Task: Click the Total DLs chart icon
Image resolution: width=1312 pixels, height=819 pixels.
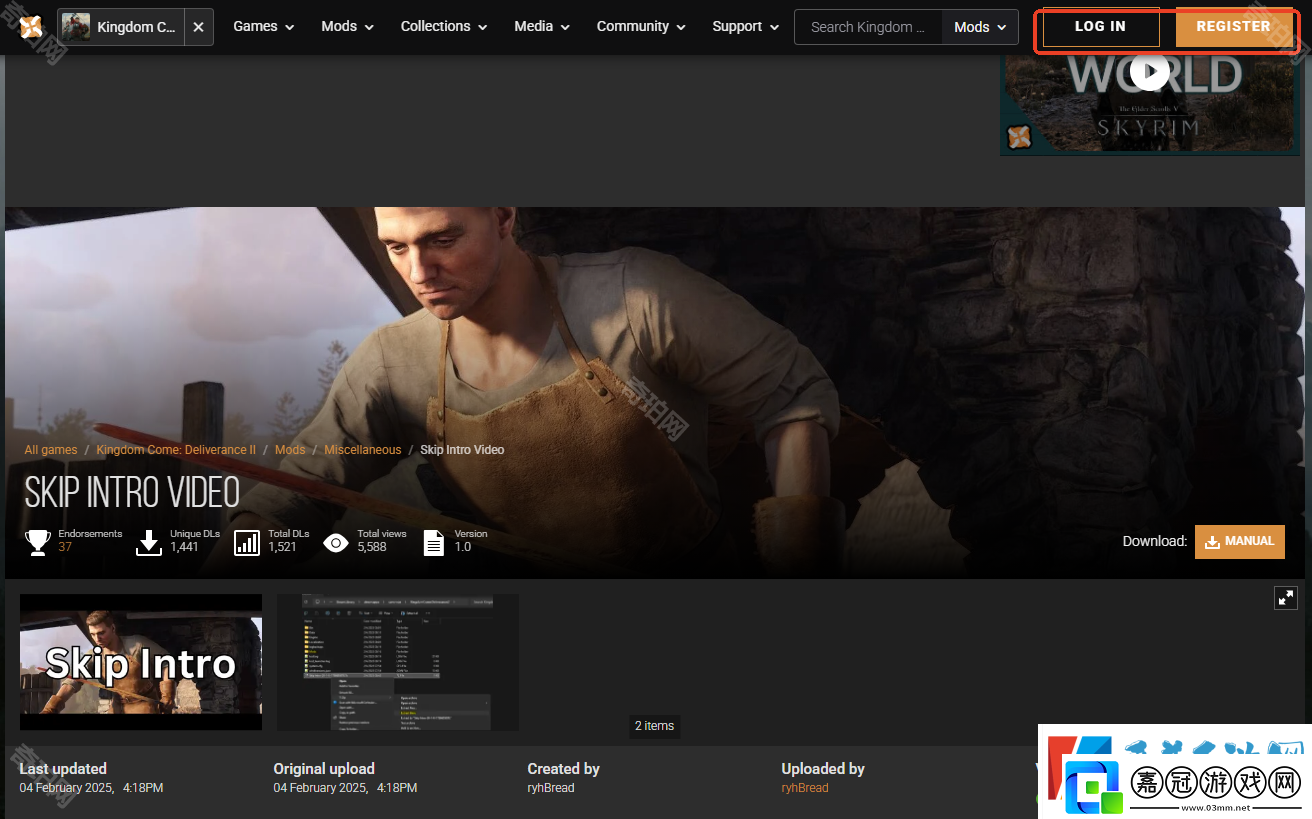Action: point(247,542)
